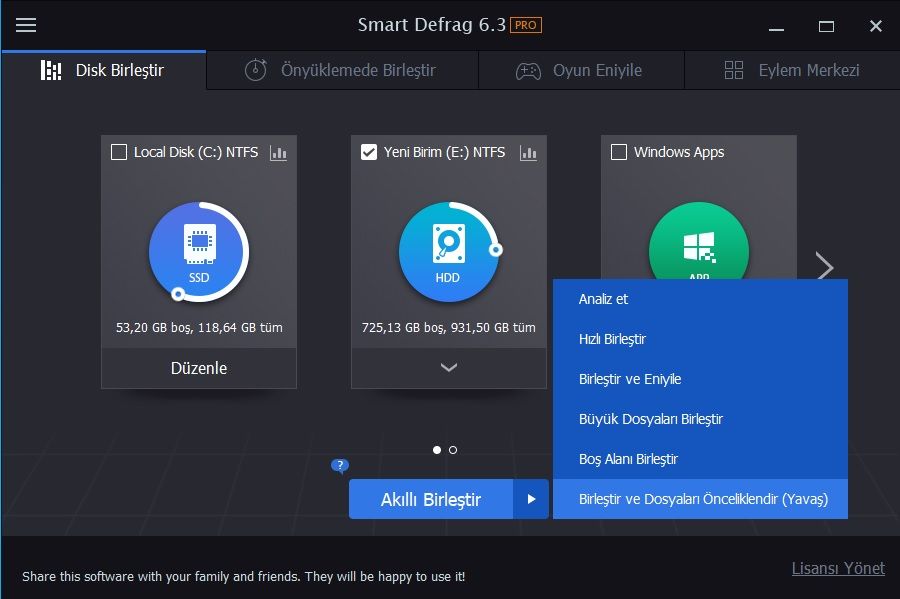Click the SSD disk icon

coord(199,252)
